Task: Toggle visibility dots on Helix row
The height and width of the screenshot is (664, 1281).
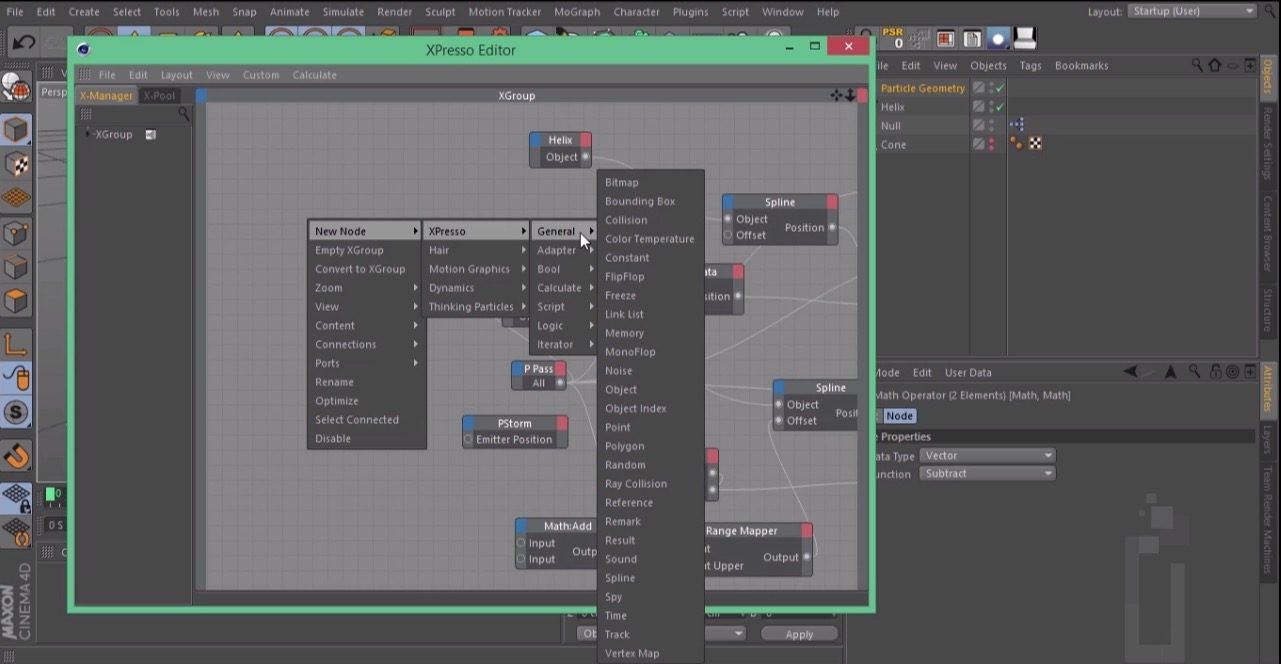Action: (x=991, y=107)
